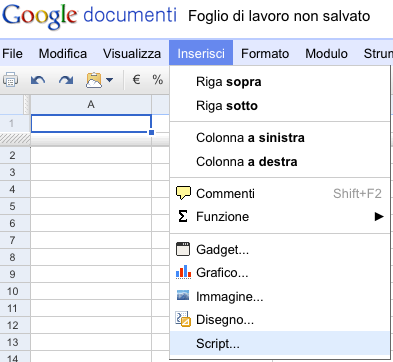Expand the Funzione submenu arrow

click(379, 217)
